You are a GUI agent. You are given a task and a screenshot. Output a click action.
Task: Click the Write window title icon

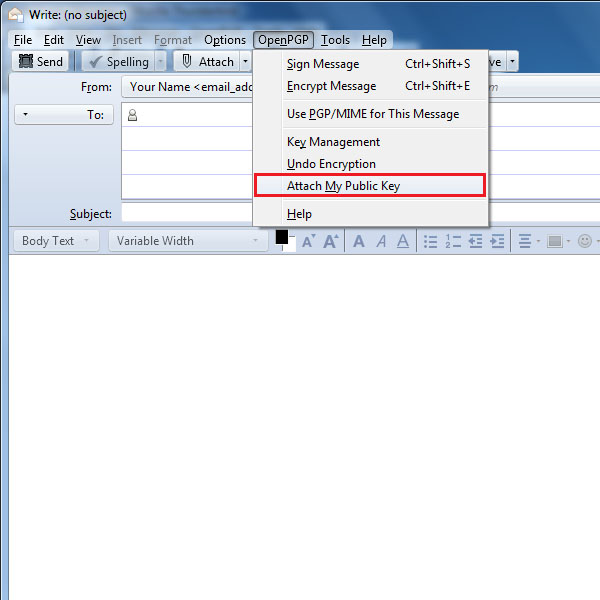point(16,15)
